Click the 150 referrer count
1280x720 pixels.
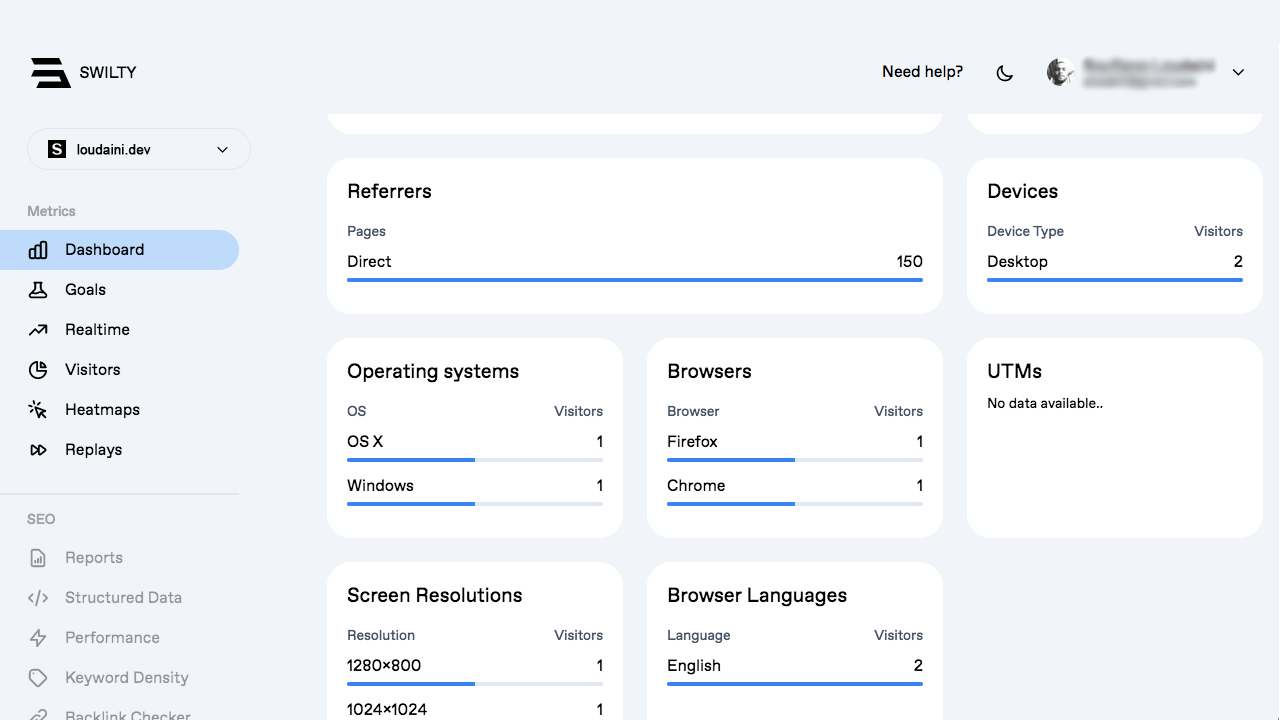(x=909, y=262)
